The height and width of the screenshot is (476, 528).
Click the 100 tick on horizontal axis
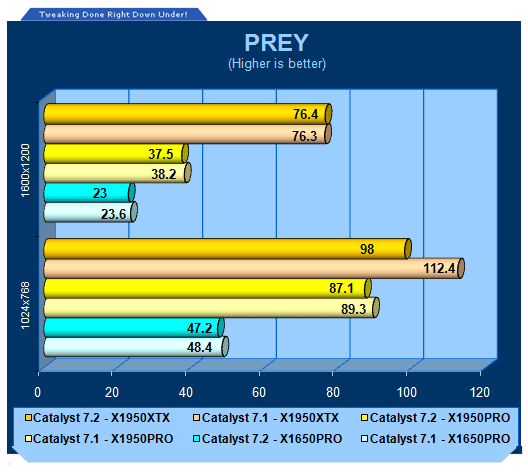[x=407, y=393]
